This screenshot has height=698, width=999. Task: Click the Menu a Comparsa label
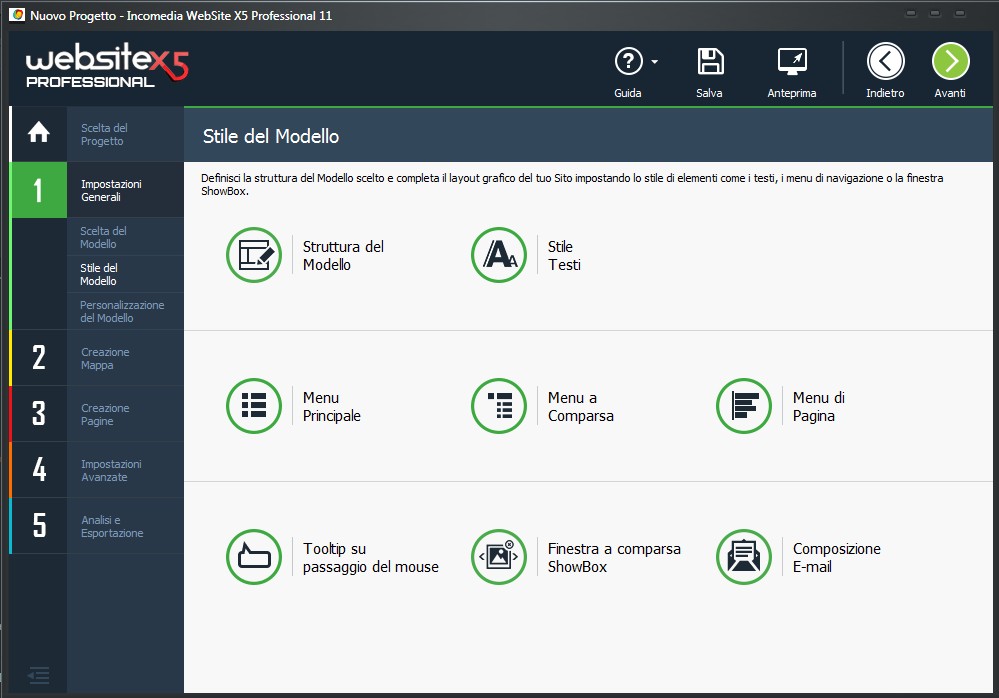click(x=580, y=406)
